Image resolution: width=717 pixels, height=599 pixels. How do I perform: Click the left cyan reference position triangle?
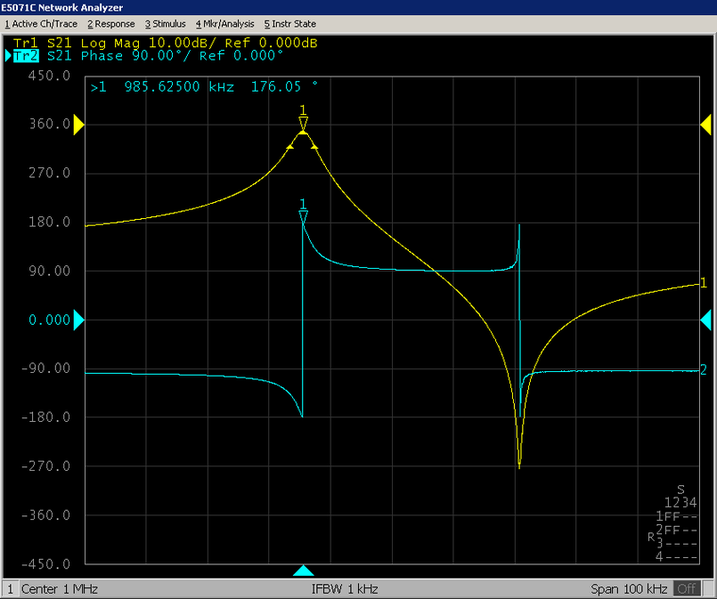(x=79, y=320)
